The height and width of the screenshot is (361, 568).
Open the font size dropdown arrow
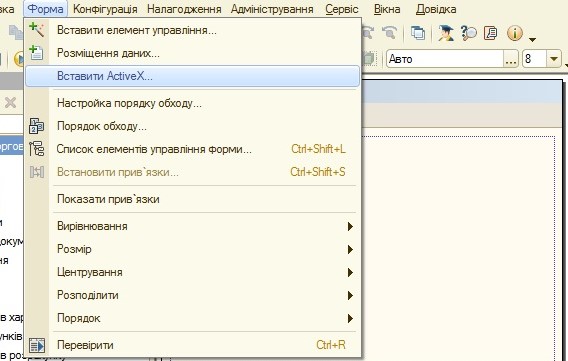pyautogui.click(x=554, y=59)
